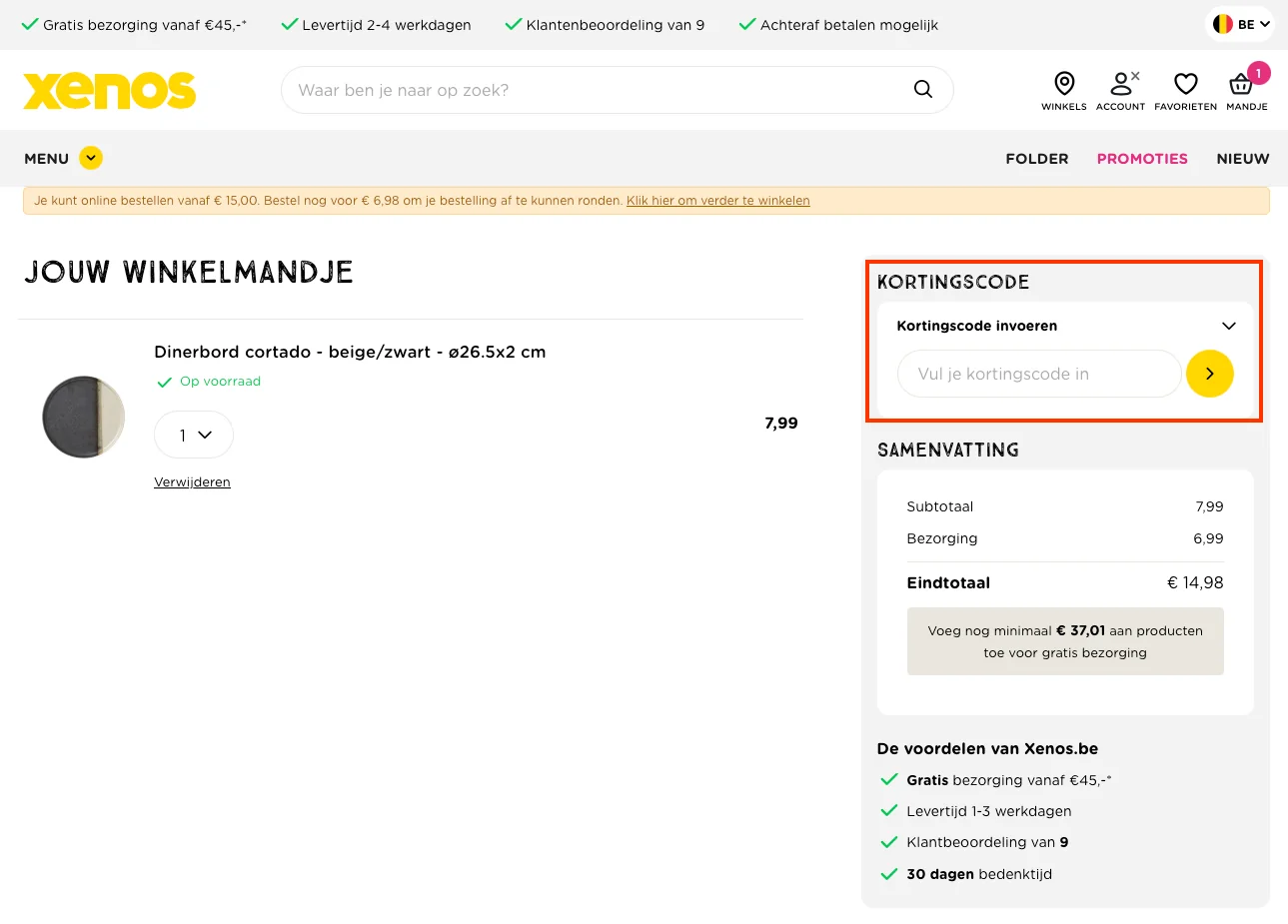The height and width of the screenshot is (924, 1288).
Task: Collapse the Kortingscode invoeren section
Action: click(1228, 325)
